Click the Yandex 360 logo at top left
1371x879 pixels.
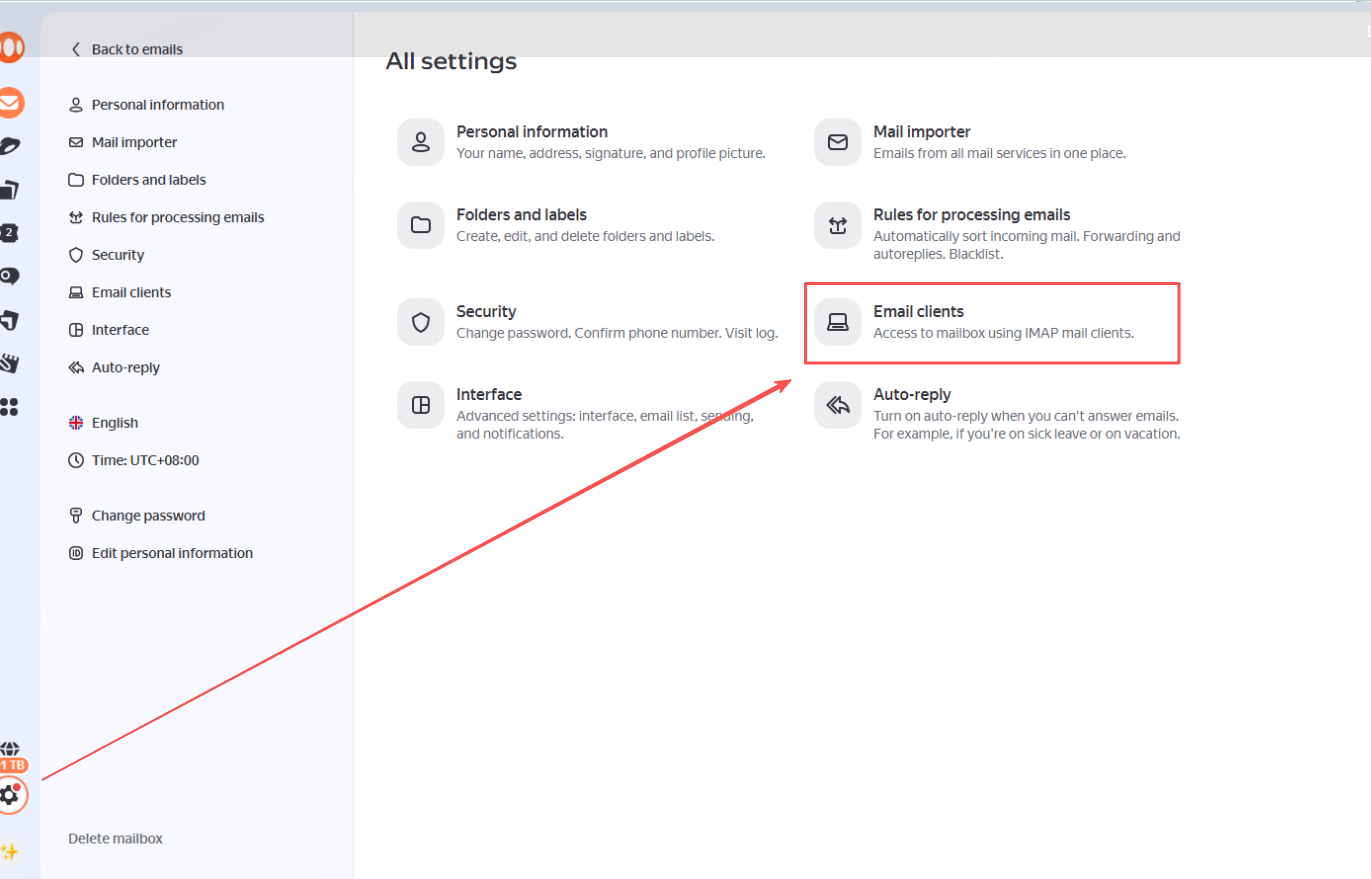11,47
